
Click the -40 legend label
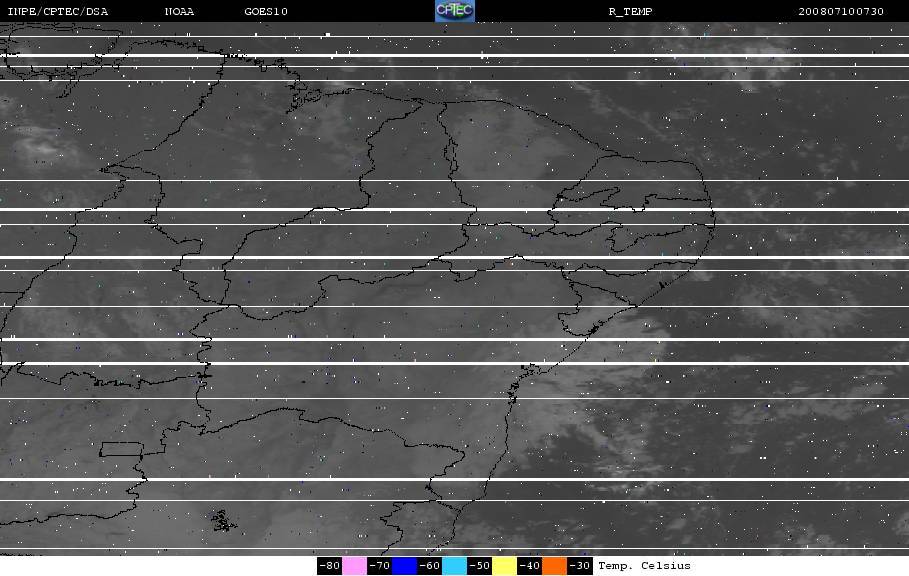point(529,566)
